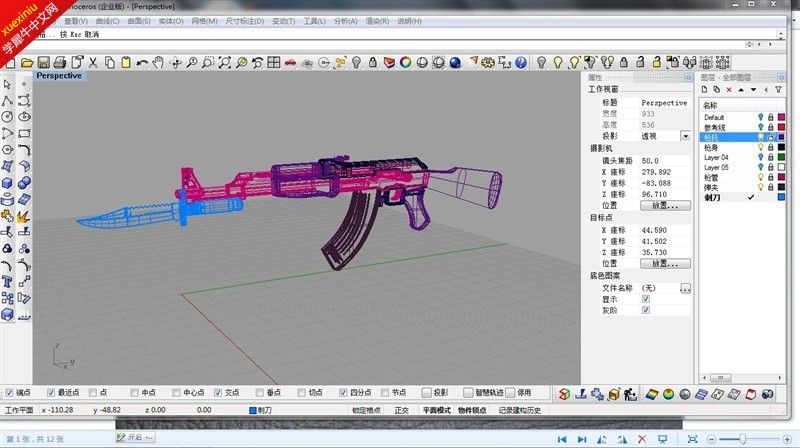Image resolution: width=800 pixels, height=448 pixels.
Task: Cut selection with the scissors icon
Action: coord(93,63)
